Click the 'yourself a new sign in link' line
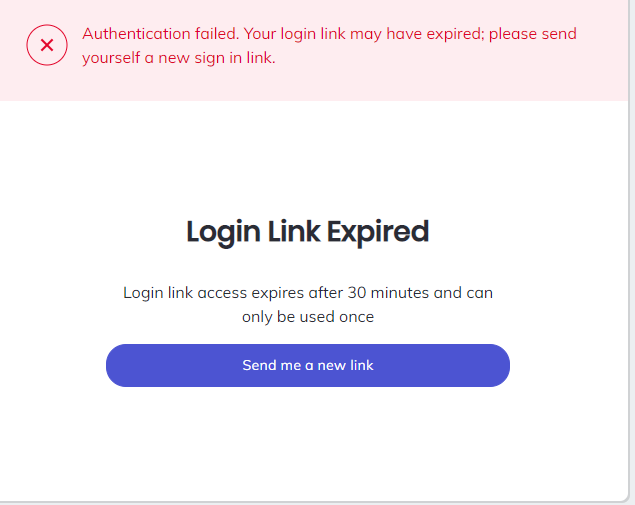The height and width of the screenshot is (505, 635). pyautogui.click(x=179, y=58)
